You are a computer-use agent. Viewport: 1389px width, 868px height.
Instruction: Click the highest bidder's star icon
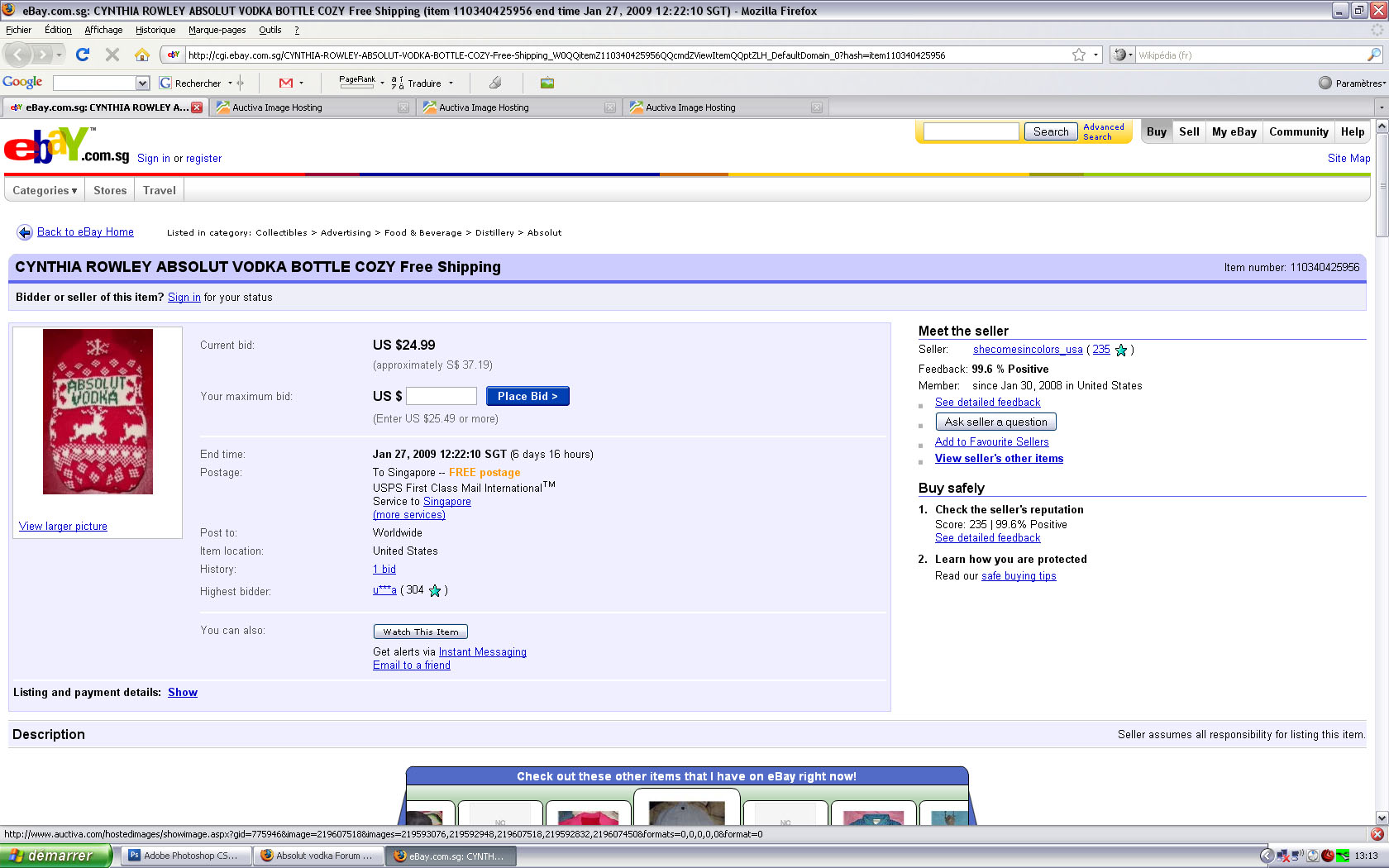tap(435, 590)
